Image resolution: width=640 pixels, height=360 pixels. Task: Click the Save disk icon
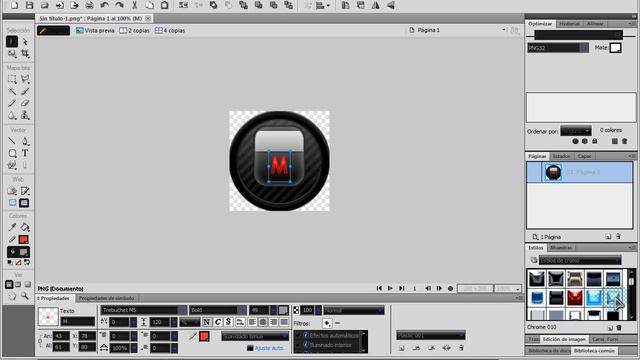[29, 5]
